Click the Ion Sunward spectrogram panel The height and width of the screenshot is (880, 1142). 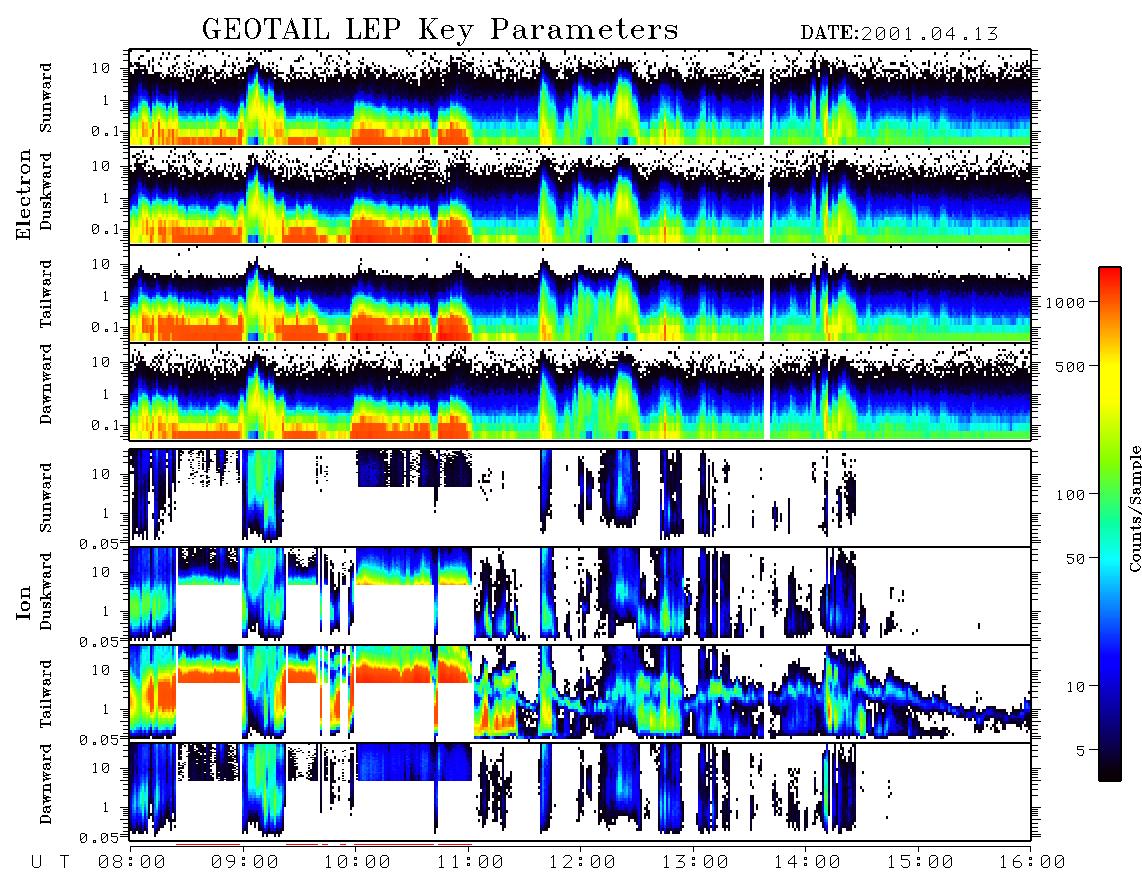pos(580,498)
